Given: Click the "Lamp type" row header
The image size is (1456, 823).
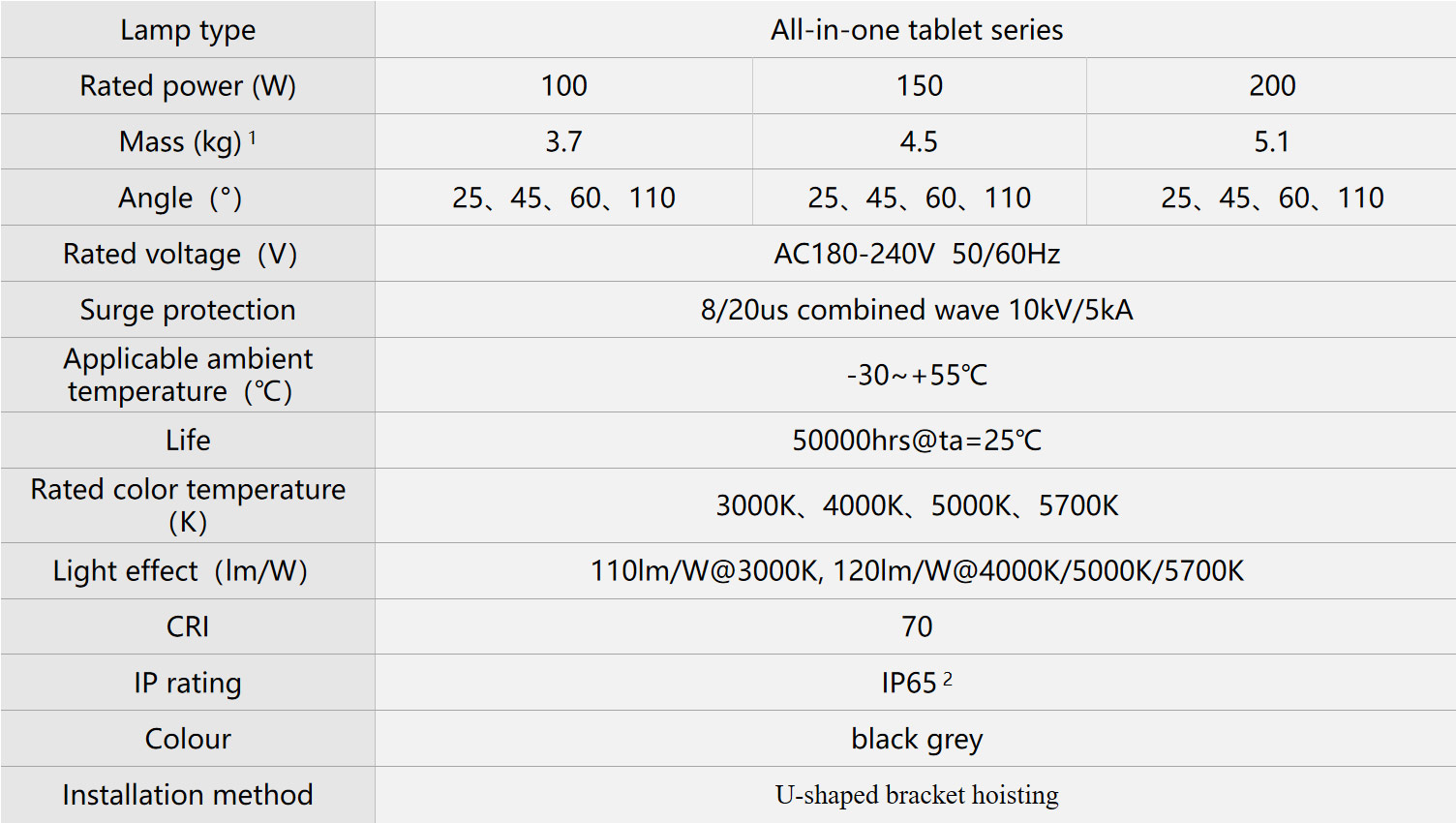Looking at the screenshot, I should (x=188, y=30).
